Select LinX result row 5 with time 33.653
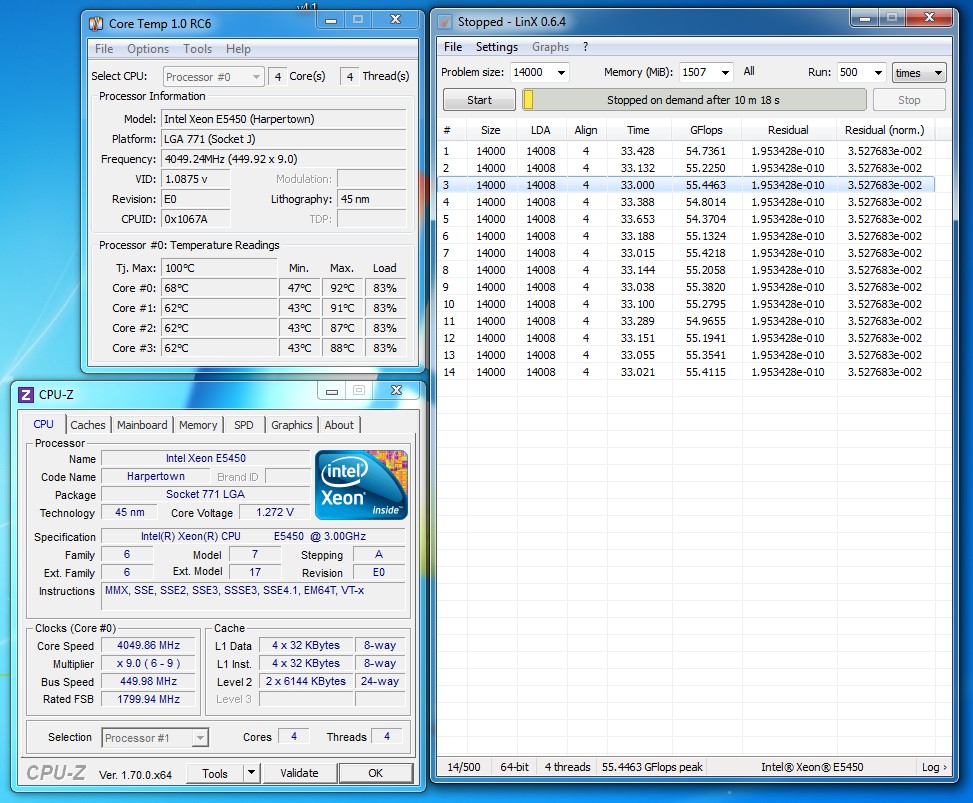973x803 pixels. click(x=686, y=219)
